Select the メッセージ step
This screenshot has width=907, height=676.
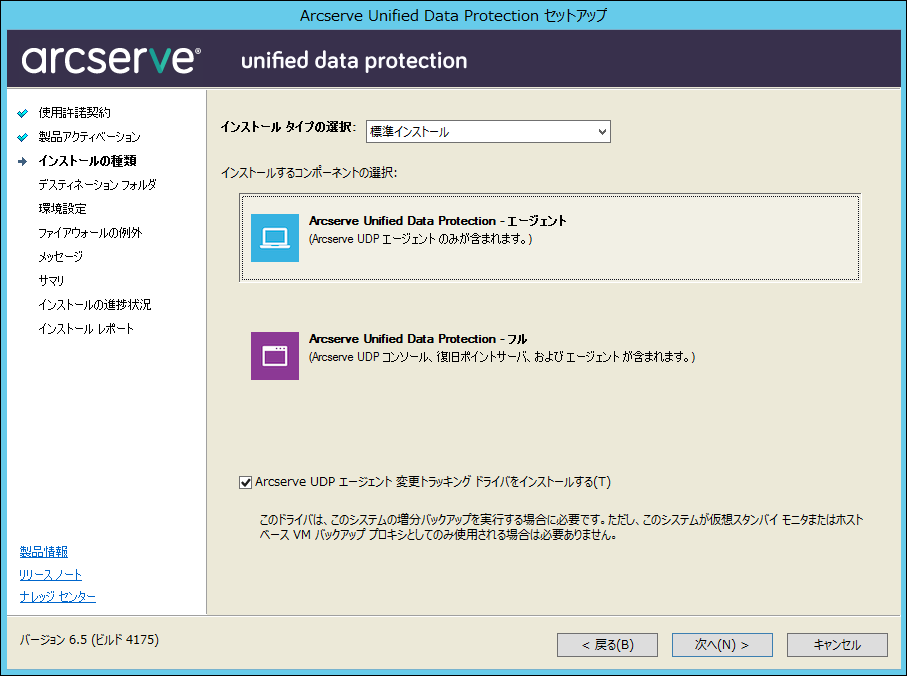[x=61, y=257]
